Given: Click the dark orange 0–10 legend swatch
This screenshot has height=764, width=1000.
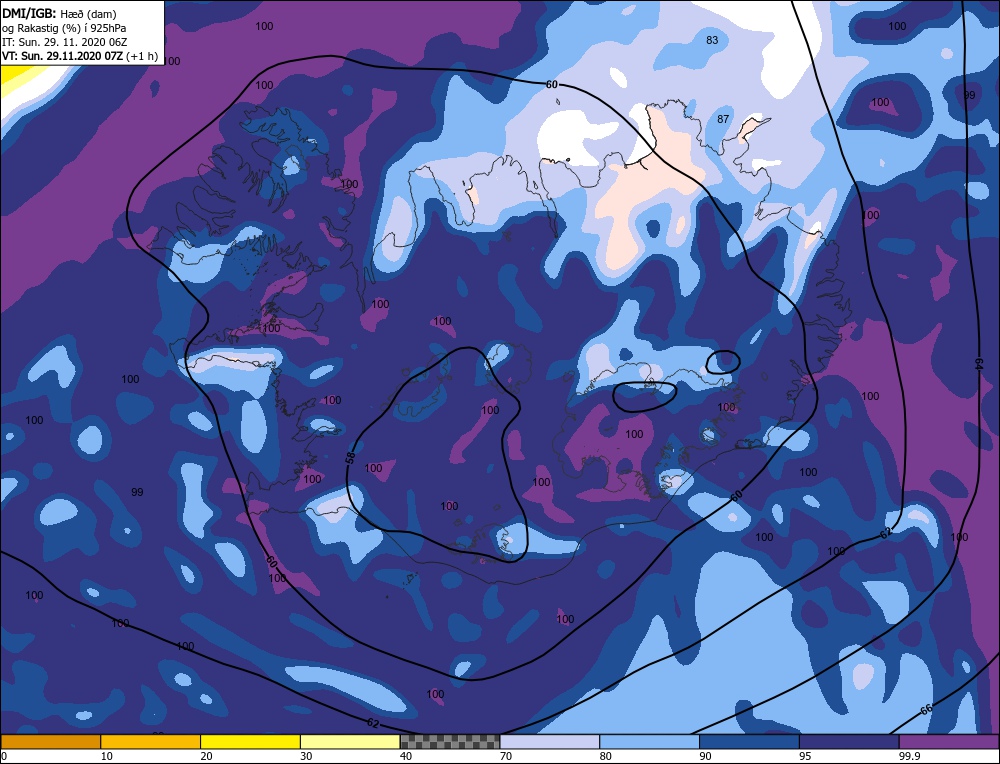Looking at the screenshot, I should click(x=50, y=742).
